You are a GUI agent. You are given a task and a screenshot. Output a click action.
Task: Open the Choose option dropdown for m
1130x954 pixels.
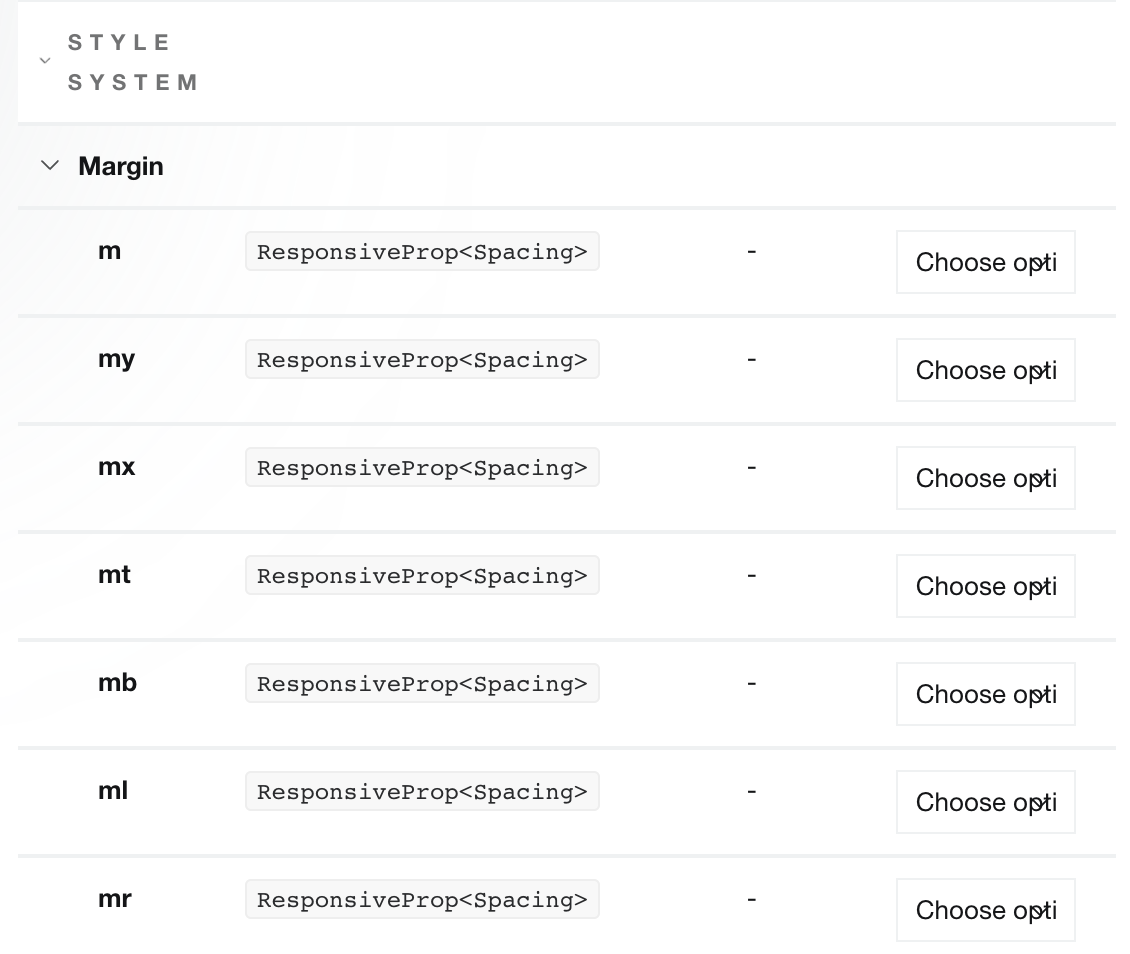[x=985, y=261]
